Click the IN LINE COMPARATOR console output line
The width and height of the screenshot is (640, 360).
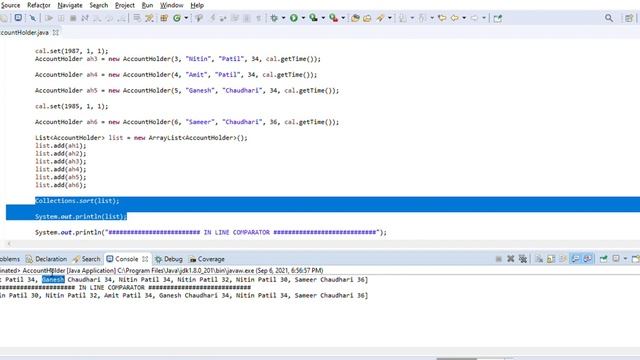click(x=125, y=287)
